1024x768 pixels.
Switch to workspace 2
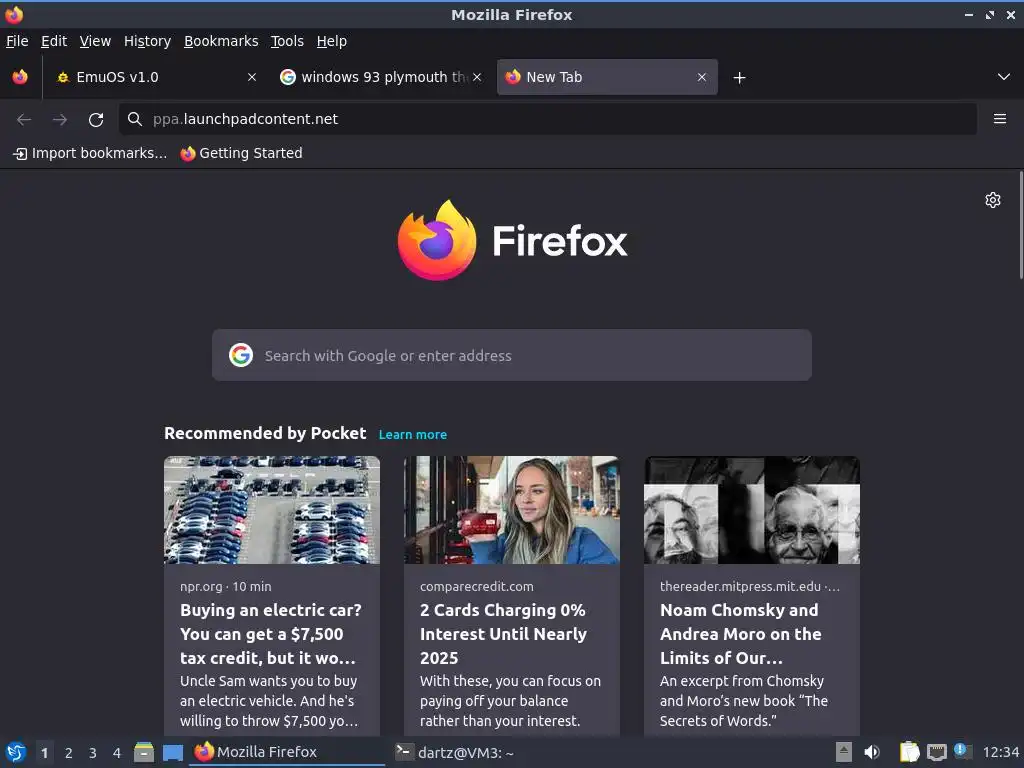69,753
